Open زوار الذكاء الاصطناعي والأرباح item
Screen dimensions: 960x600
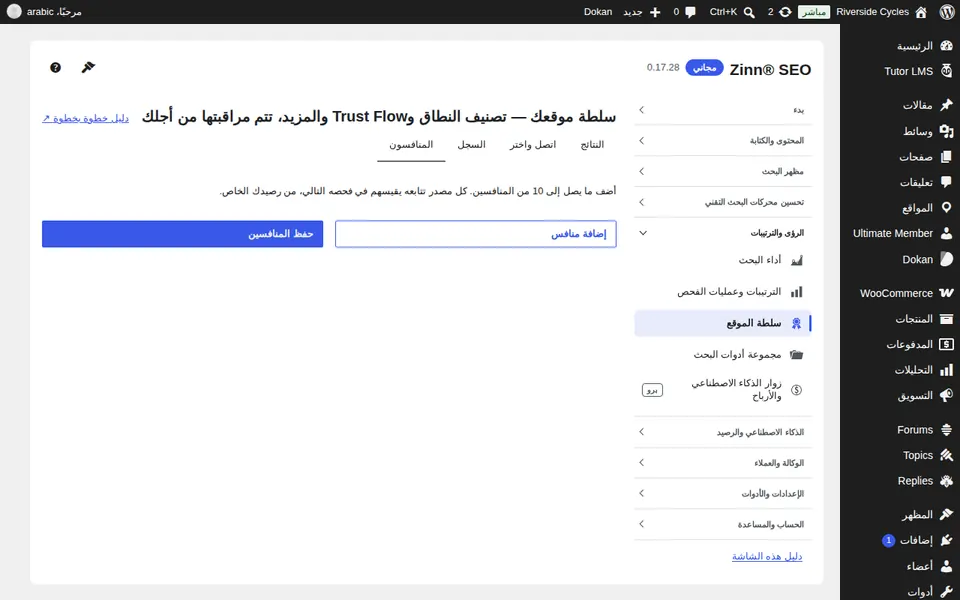coord(723,390)
